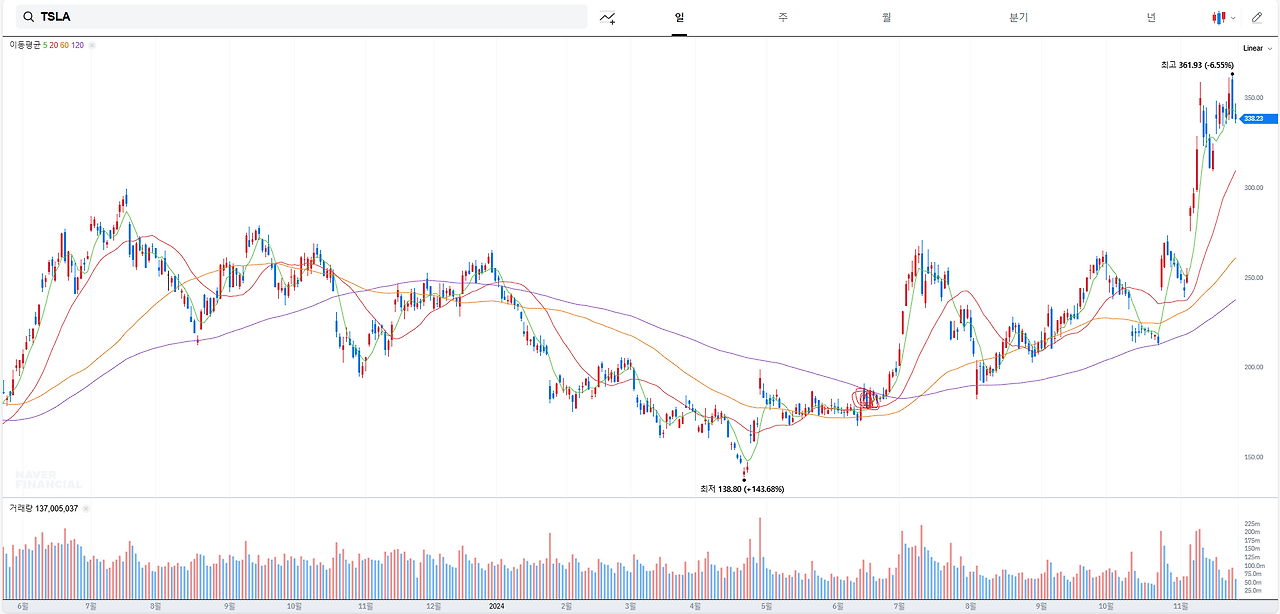This screenshot has width=1280, height=614.
Task: Switch to the quarterly (분기) chart tab
Action: 1018,17
